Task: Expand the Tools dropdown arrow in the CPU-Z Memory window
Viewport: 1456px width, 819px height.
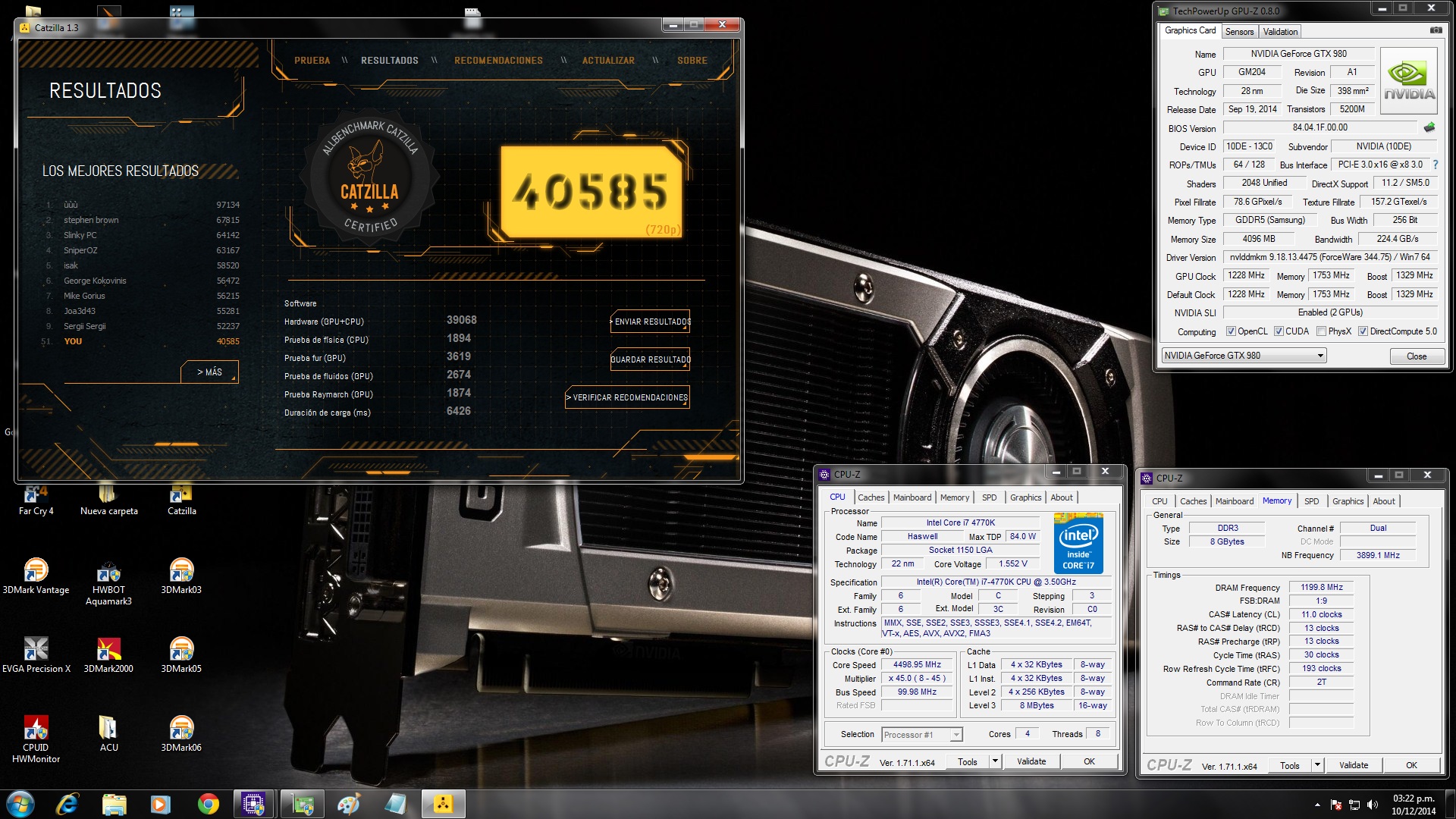Action: click(x=1317, y=765)
